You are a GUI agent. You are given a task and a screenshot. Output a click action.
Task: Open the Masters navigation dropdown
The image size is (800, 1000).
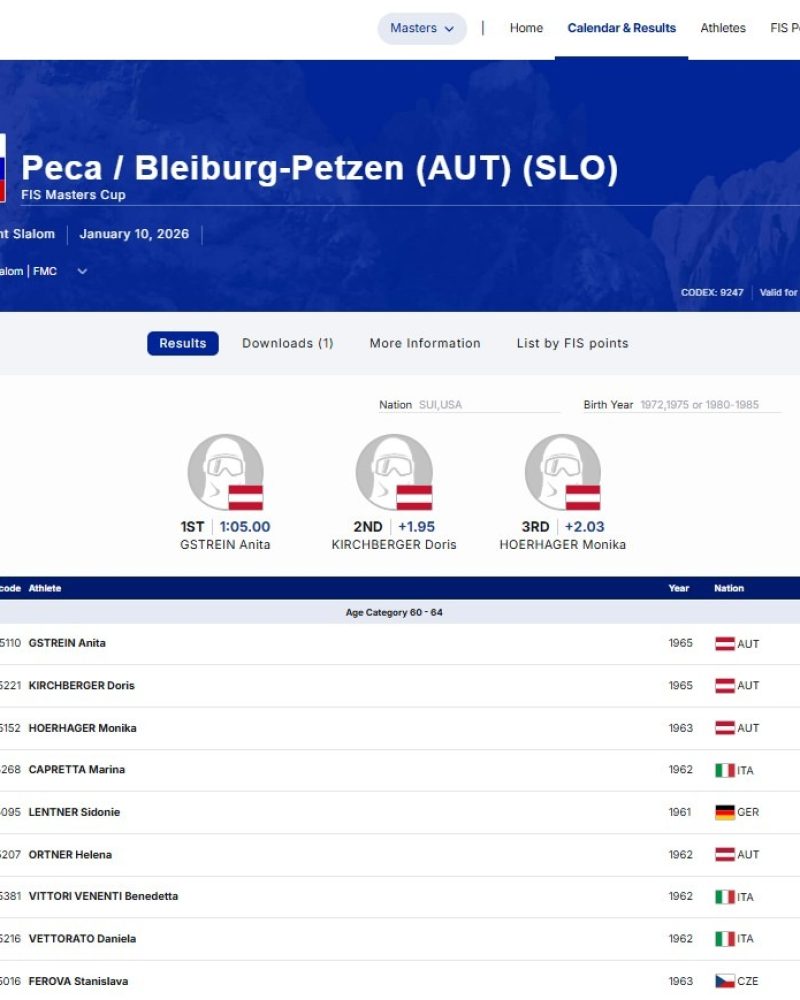point(421,28)
